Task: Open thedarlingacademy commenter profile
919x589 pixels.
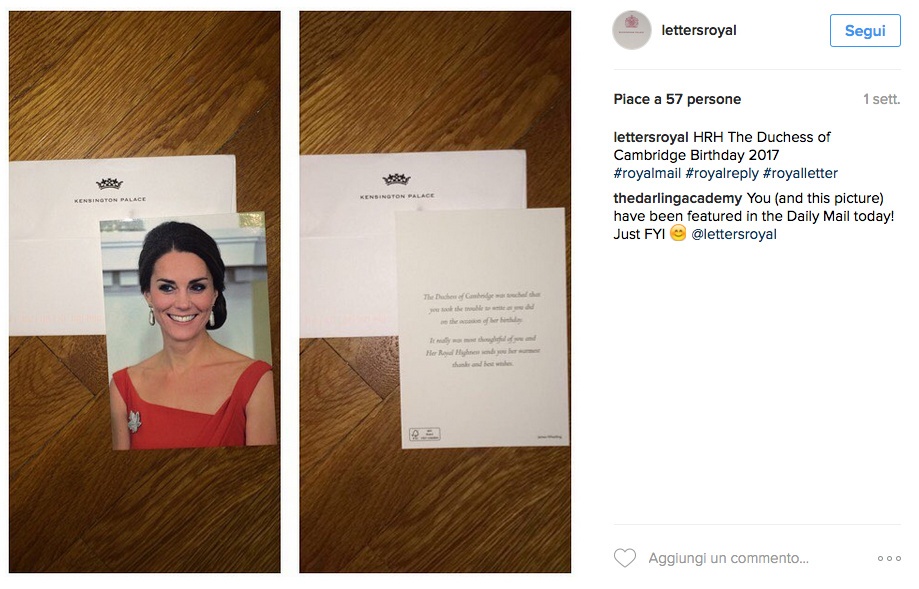Action: pyautogui.click(x=678, y=198)
